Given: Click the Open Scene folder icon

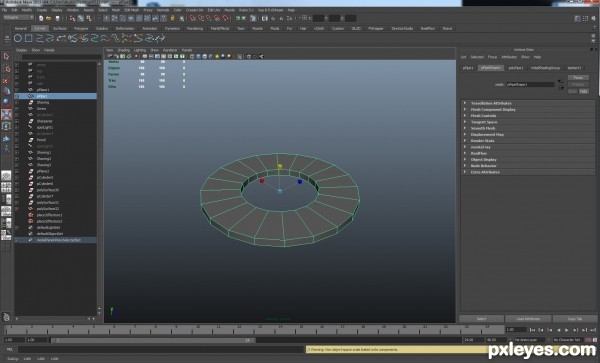Looking at the screenshot, I should 49,18.
